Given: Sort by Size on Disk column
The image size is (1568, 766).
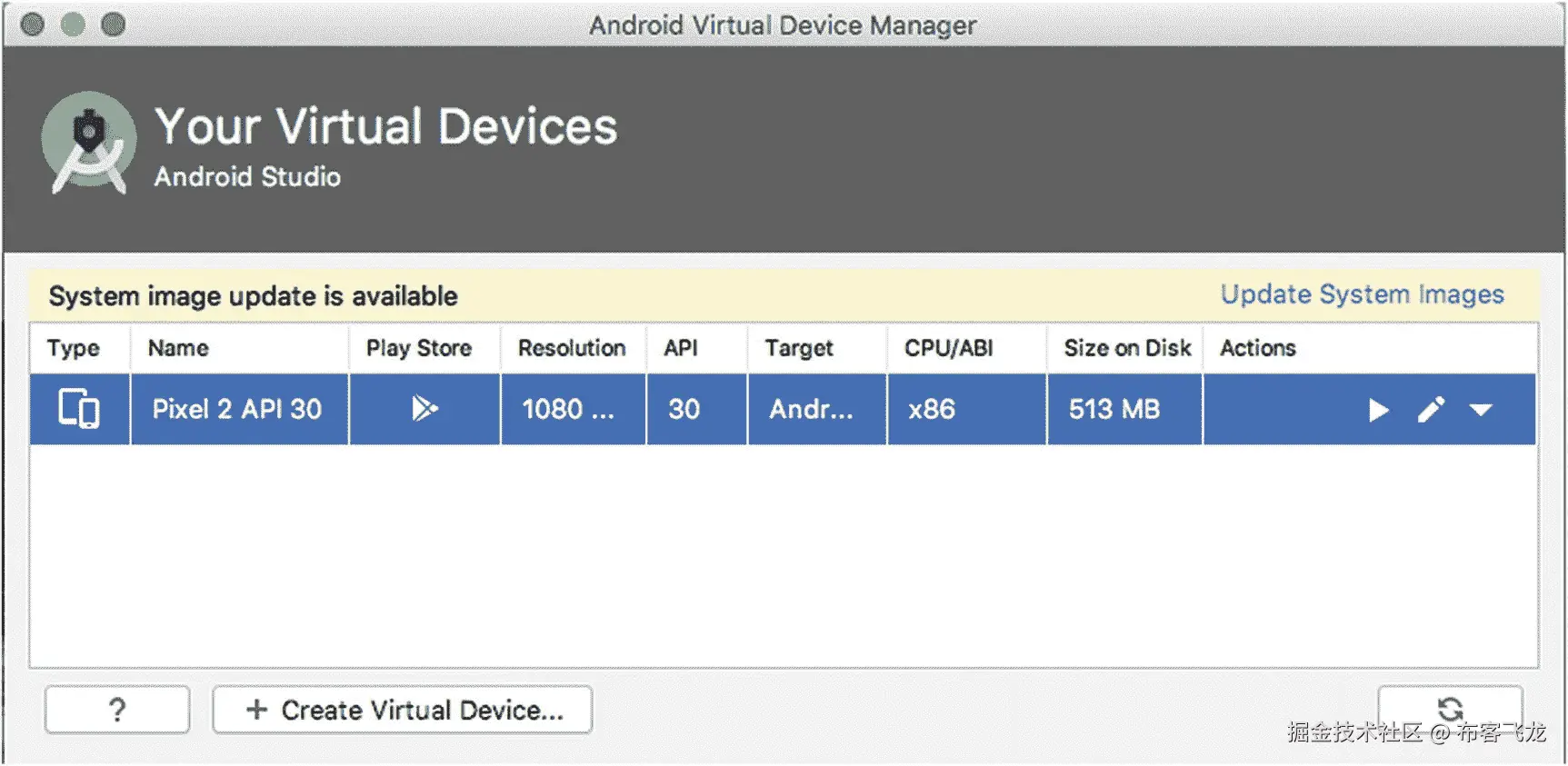Looking at the screenshot, I should [x=1127, y=348].
